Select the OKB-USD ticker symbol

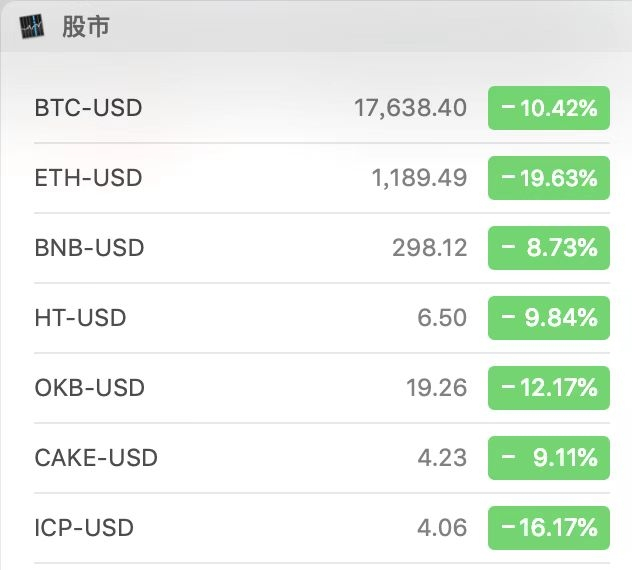coord(89,388)
